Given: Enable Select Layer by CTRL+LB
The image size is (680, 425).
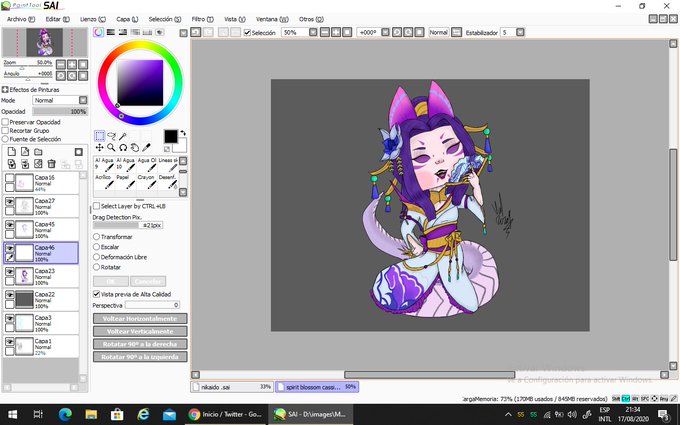Looking at the screenshot, I should tap(97, 206).
